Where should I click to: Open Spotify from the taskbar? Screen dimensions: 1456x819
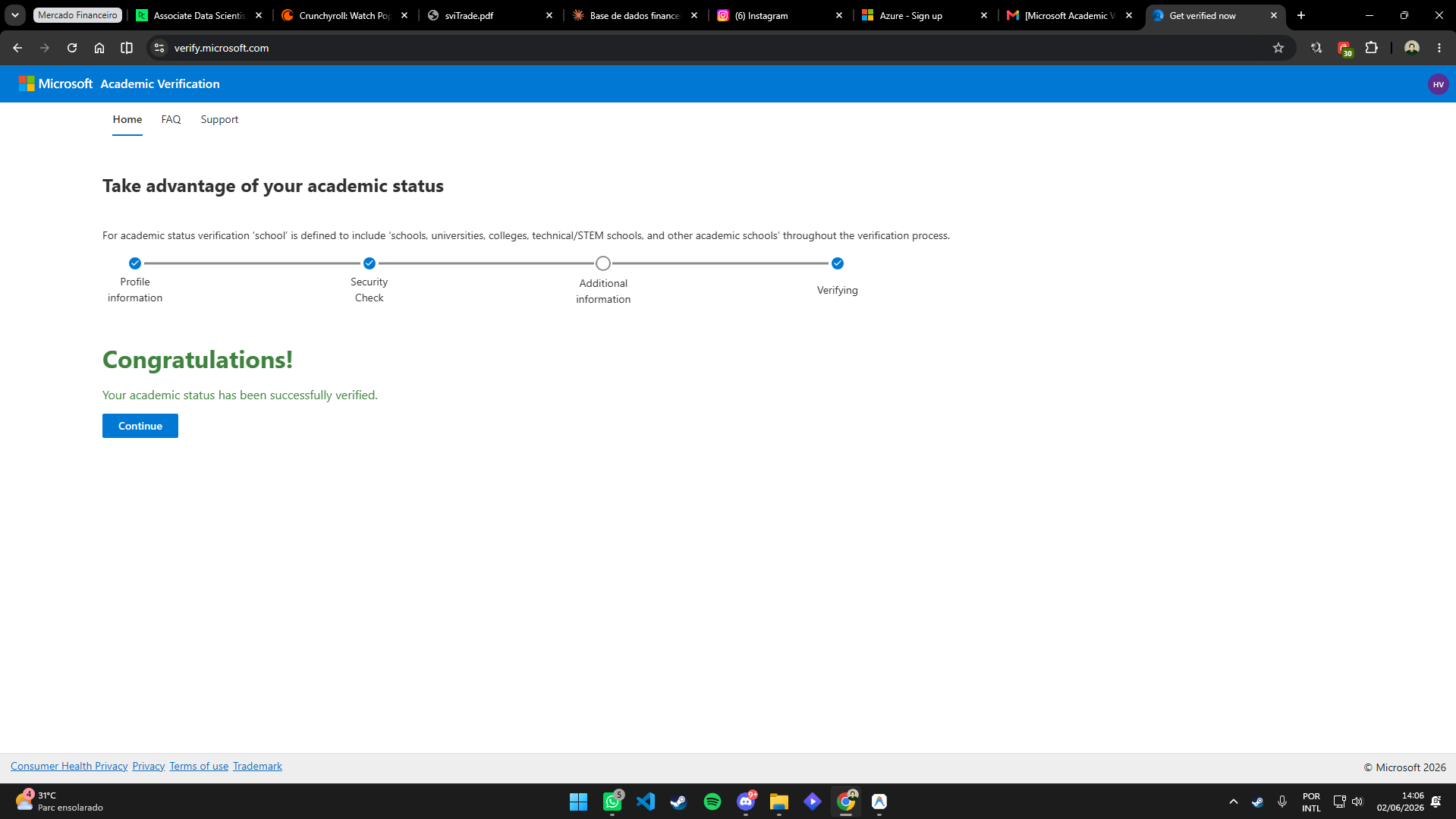(712, 802)
